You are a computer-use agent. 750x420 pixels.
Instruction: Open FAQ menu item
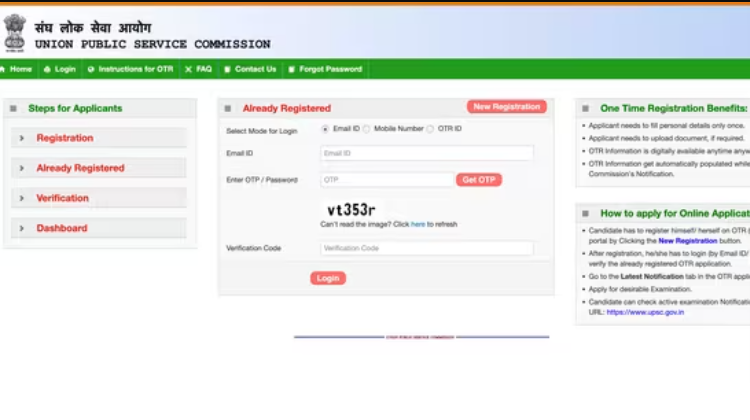(204, 69)
